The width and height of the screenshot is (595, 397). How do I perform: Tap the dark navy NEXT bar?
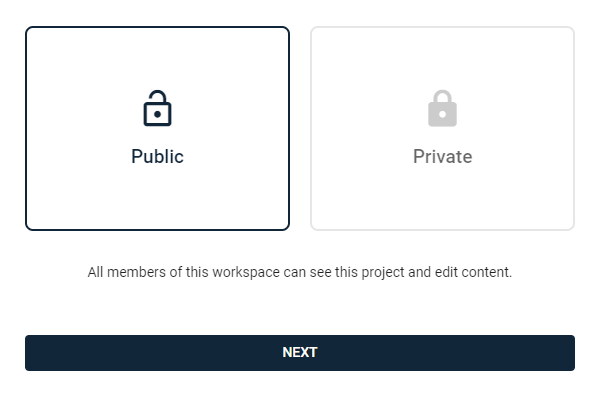tap(300, 353)
